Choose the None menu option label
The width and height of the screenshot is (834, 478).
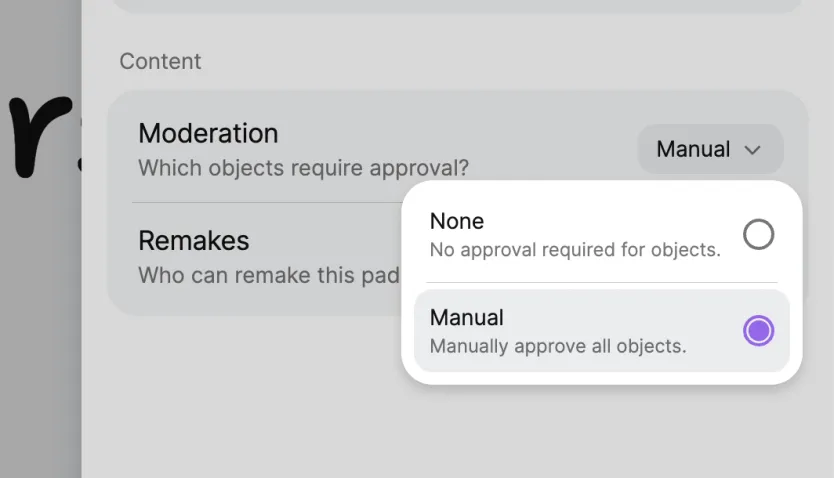click(x=457, y=221)
